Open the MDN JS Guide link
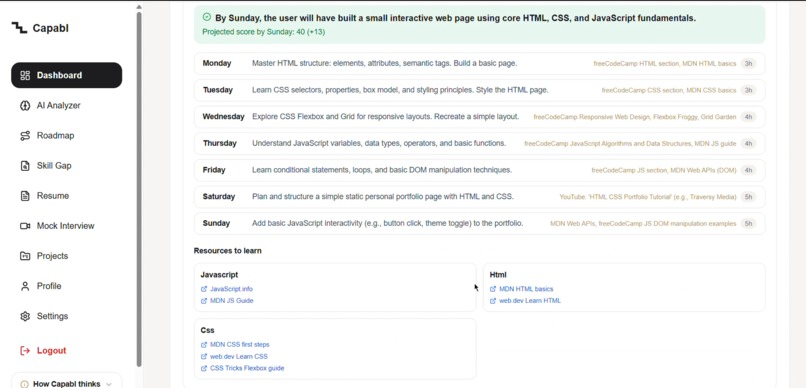Screen dimensions: 806x388 232,301
